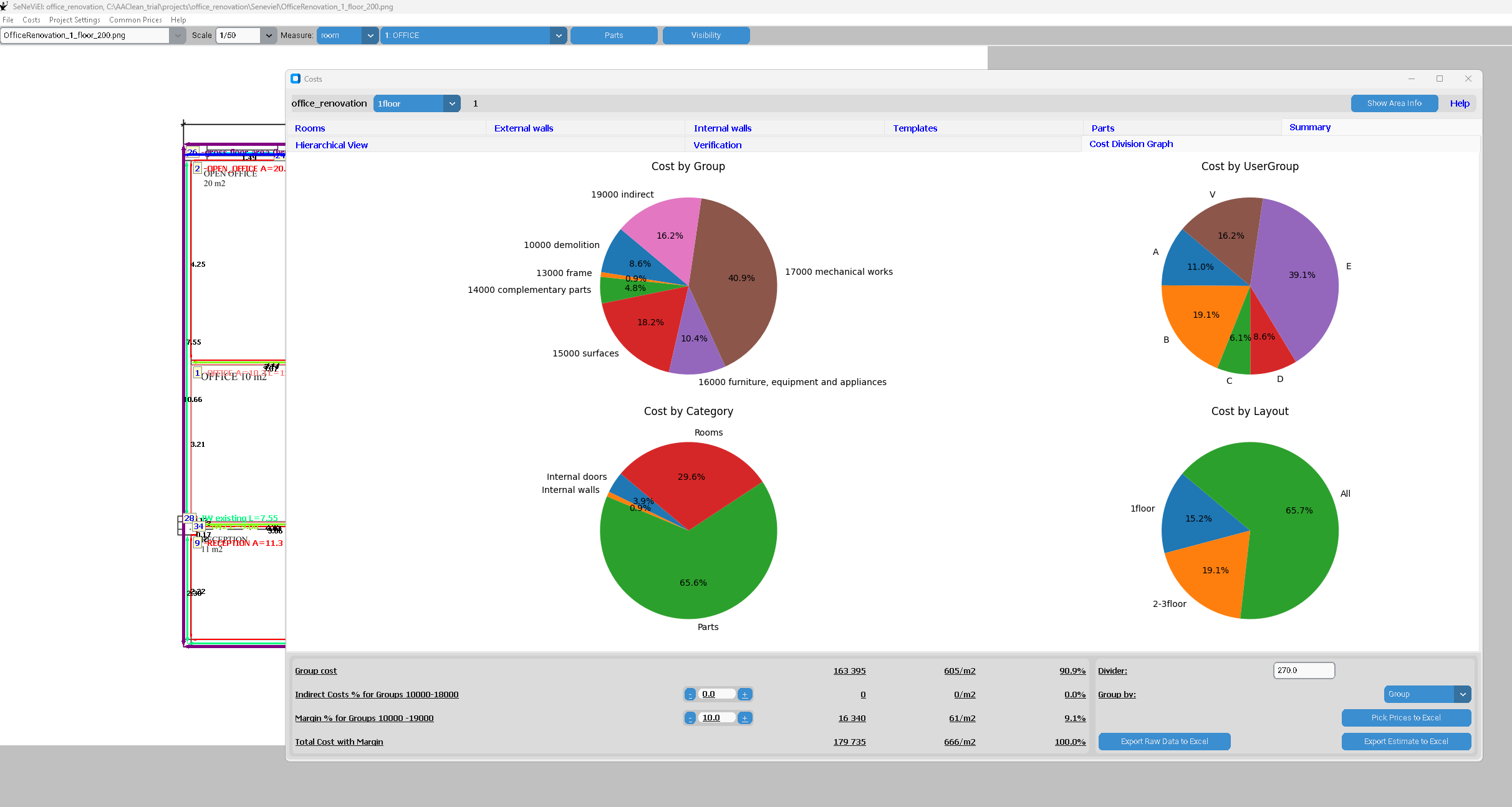Screen dimensions: 1512x807
Task: Open the Group by dropdown
Action: click(x=1462, y=694)
